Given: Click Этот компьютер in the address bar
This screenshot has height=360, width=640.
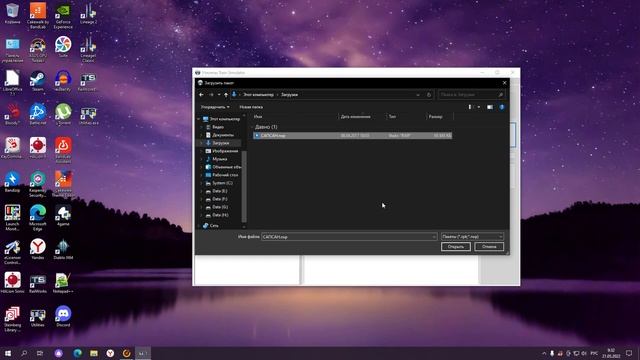Looking at the screenshot, I should (258, 95).
